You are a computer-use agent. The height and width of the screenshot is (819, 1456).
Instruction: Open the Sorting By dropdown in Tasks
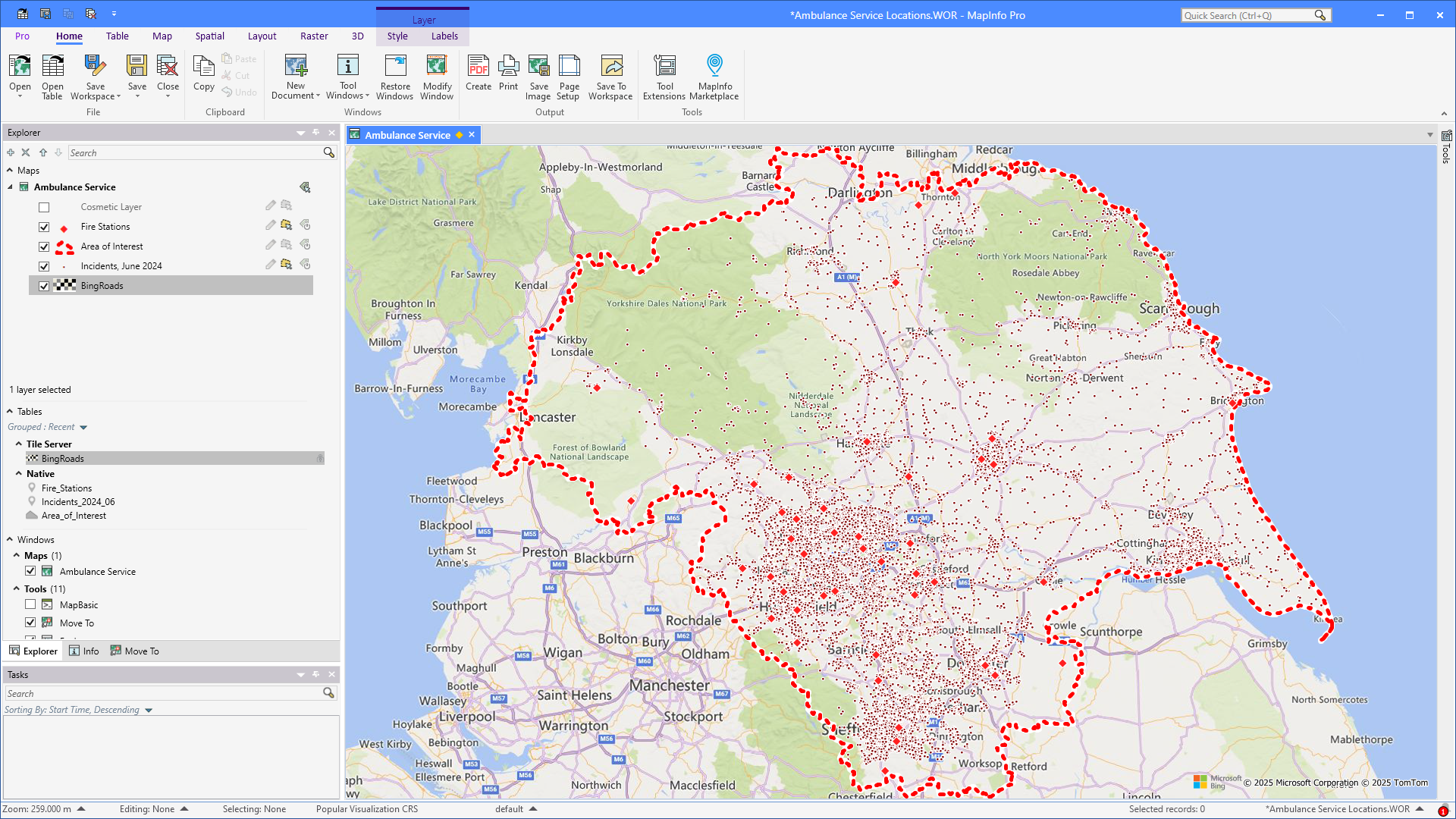pyautogui.click(x=149, y=711)
